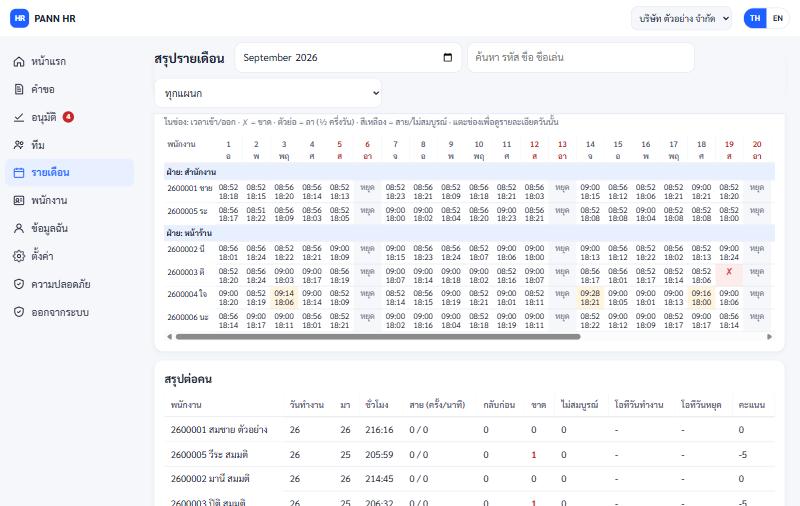Click employee row 2600006 in attendance grid

click(x=469, y=320)
